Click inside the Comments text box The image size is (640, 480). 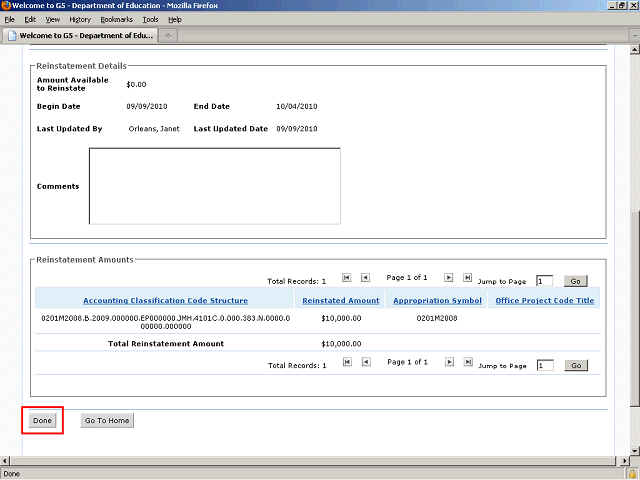click(x=215, y=186)
